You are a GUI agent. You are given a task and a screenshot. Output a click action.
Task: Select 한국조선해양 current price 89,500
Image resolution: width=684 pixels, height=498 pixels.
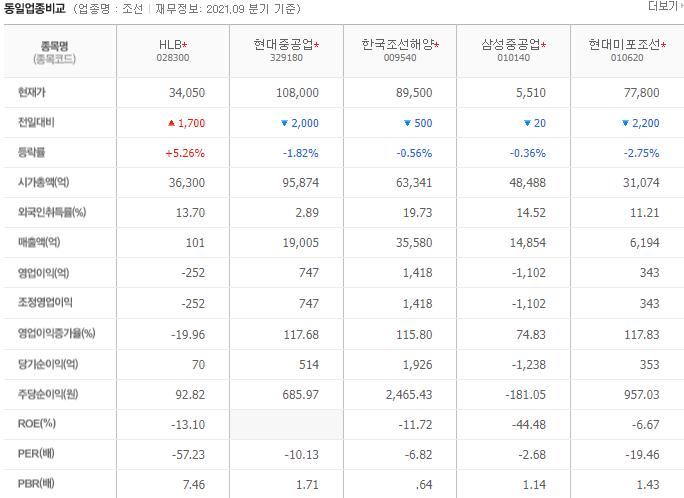tap(414, 93)
